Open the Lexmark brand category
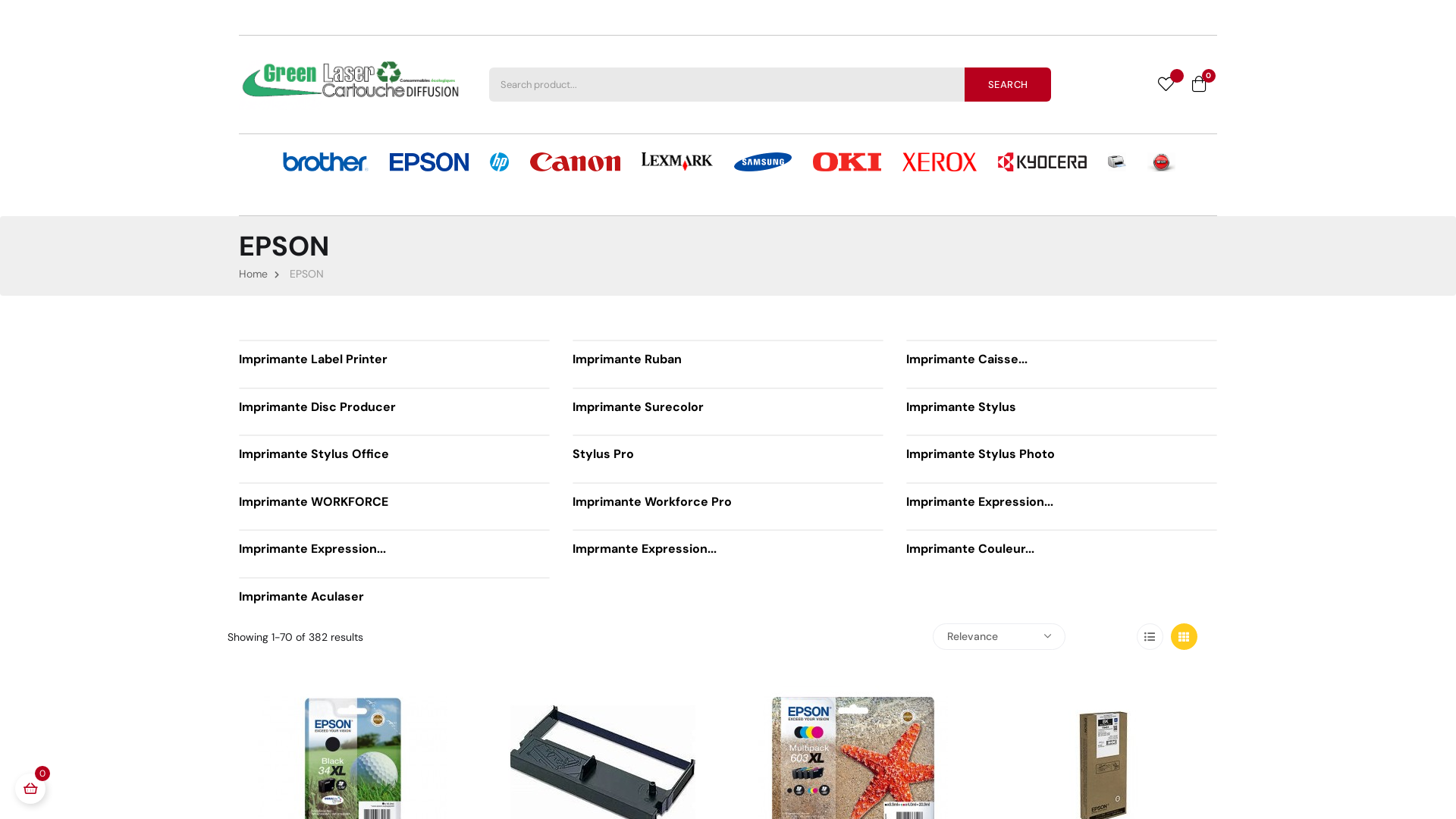The height and width of the screenshot is (819, 1456). [676, 162]
